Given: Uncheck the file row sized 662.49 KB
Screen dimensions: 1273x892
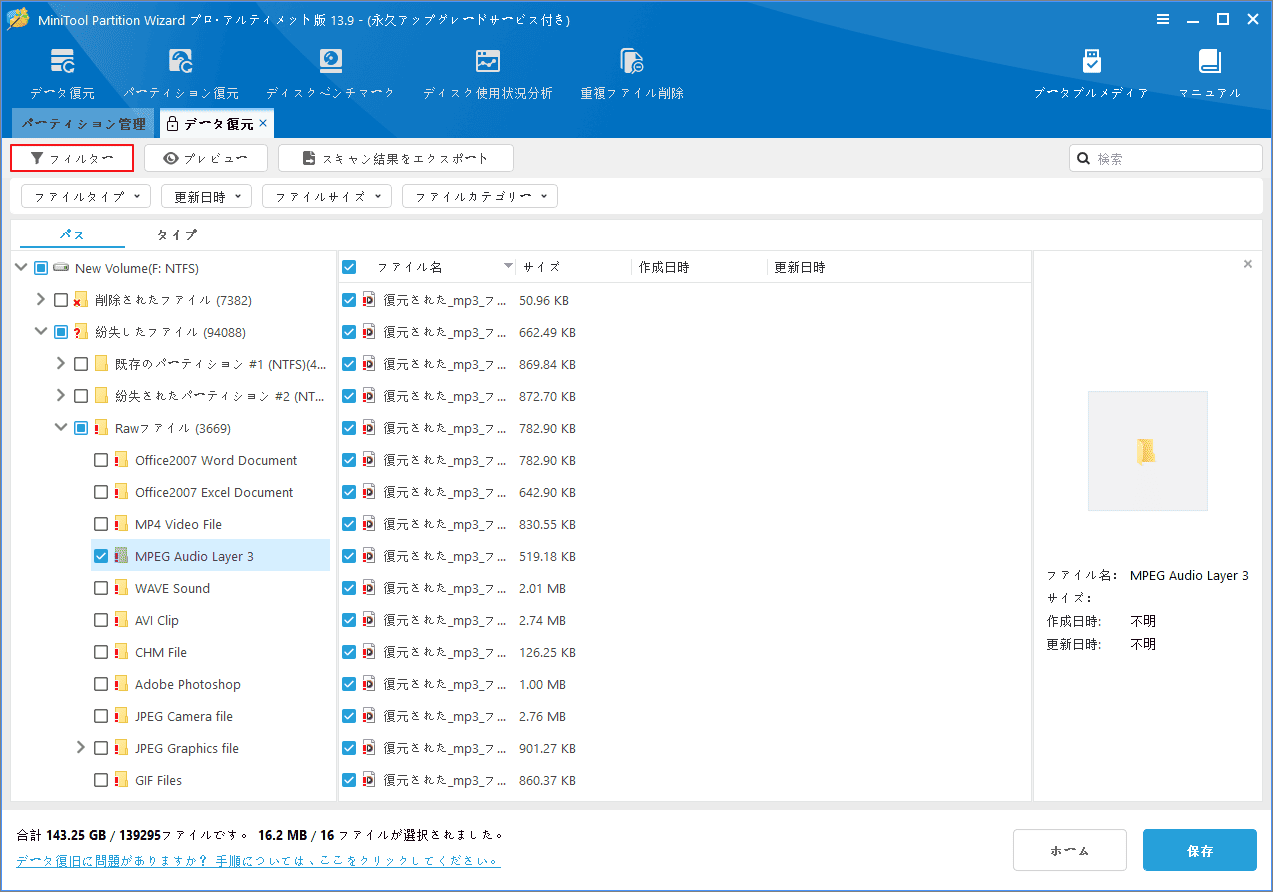Looking at the screenshot, I should pos(349,332).
